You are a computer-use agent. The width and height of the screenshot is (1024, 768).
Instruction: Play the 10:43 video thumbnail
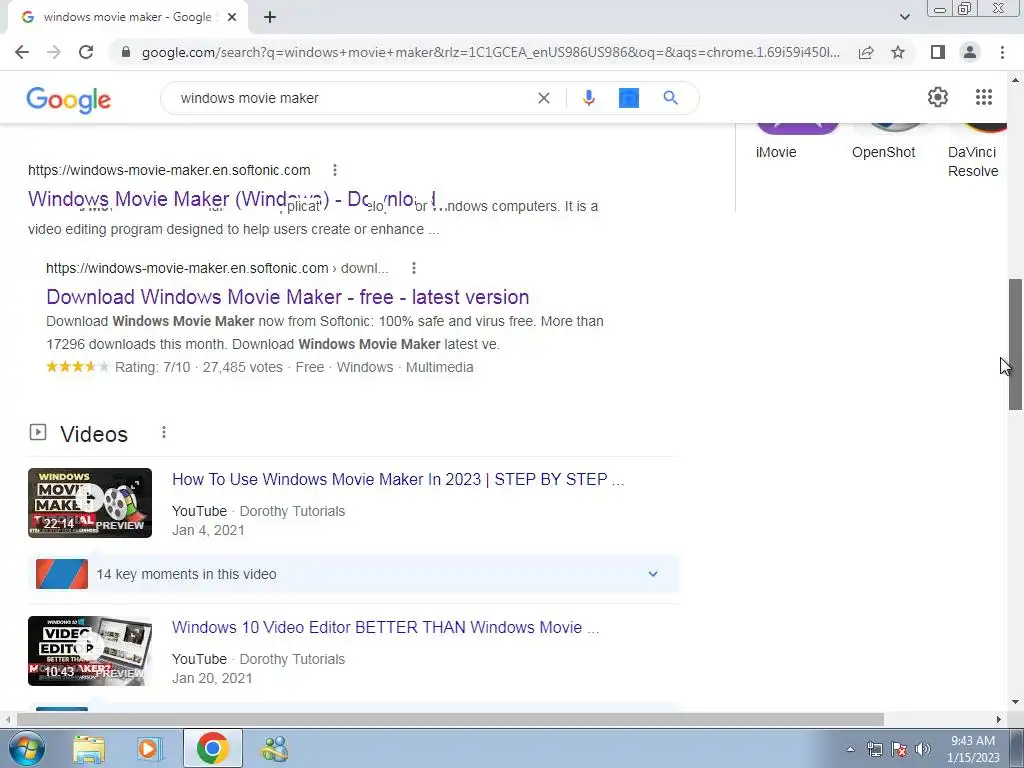pyautogui.click(x=90, y=651)
